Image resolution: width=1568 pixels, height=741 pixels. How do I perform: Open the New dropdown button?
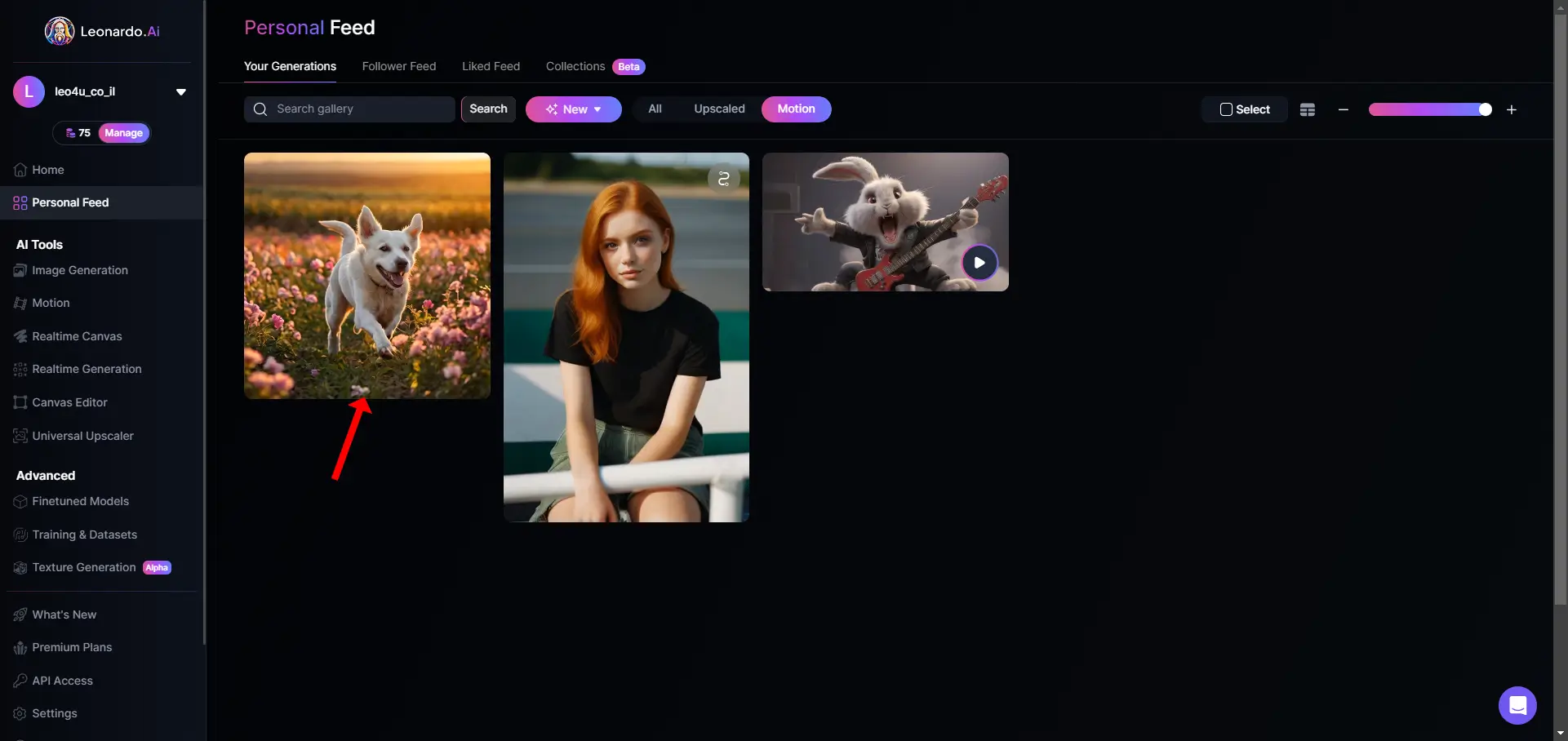(x=573, y=109)
